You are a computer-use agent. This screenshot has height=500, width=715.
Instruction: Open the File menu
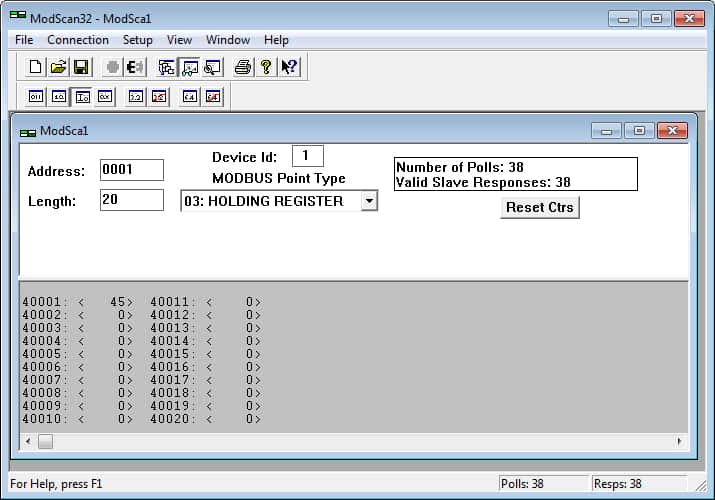[x=24, y=40]
